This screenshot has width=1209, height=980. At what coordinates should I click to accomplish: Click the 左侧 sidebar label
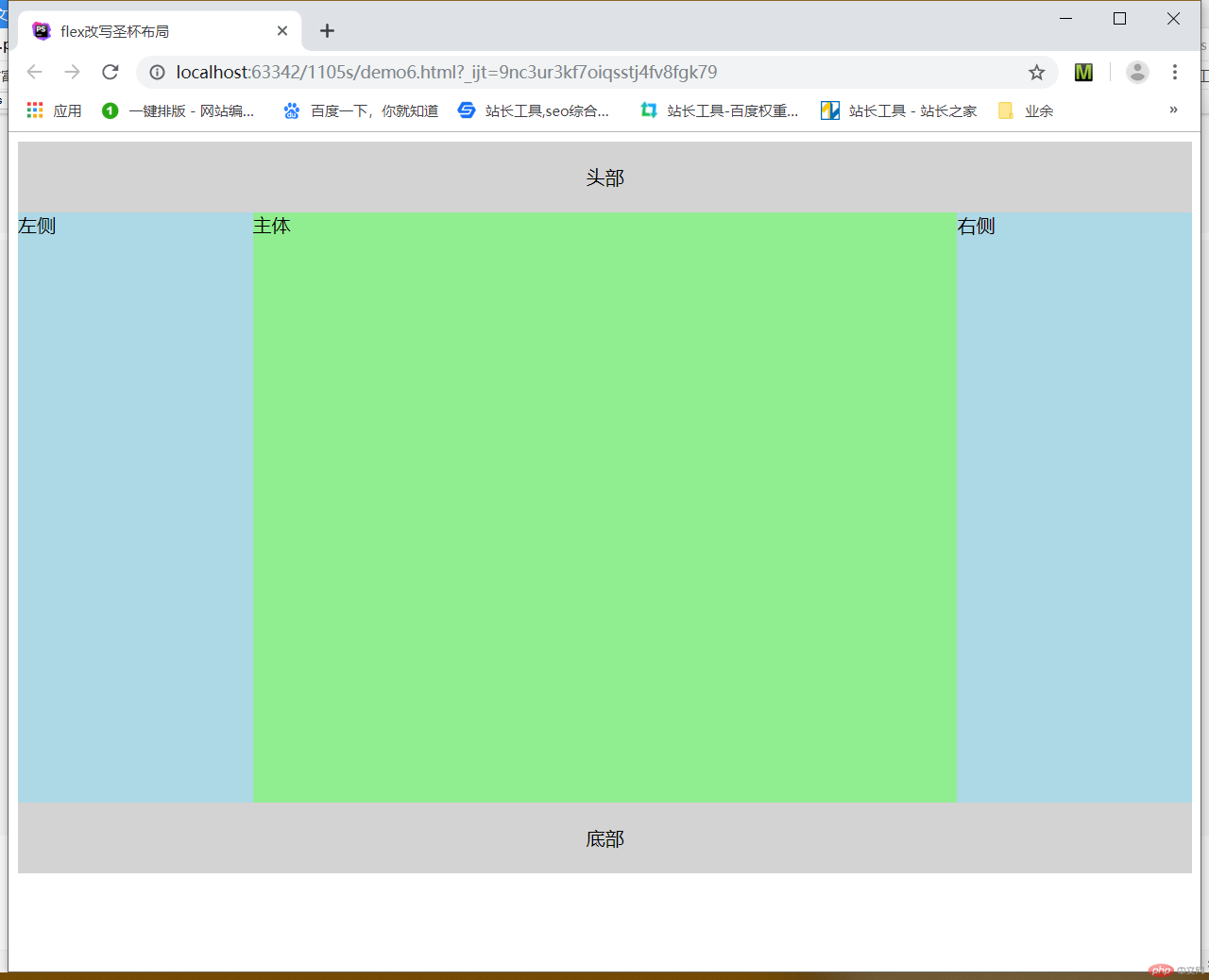point(37,226)
